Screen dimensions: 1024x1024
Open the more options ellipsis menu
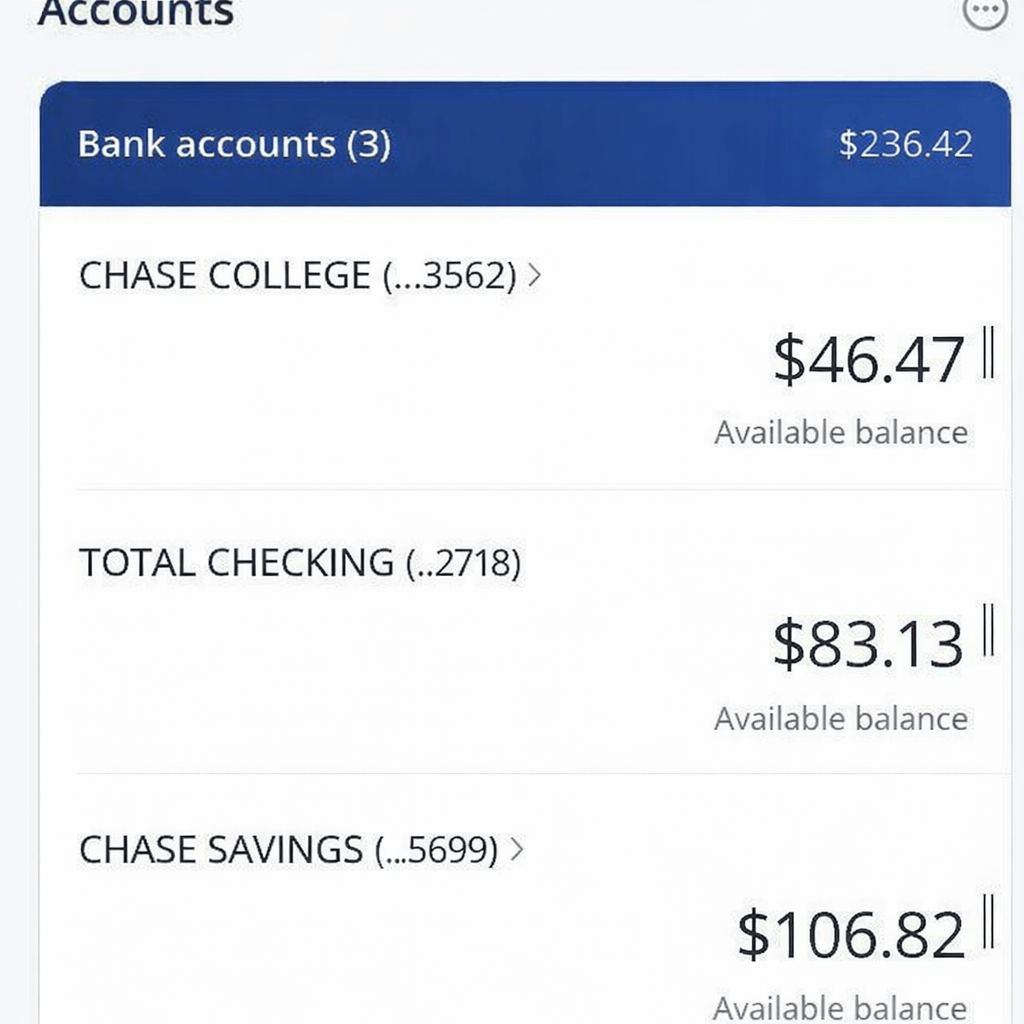click(985, 12)
